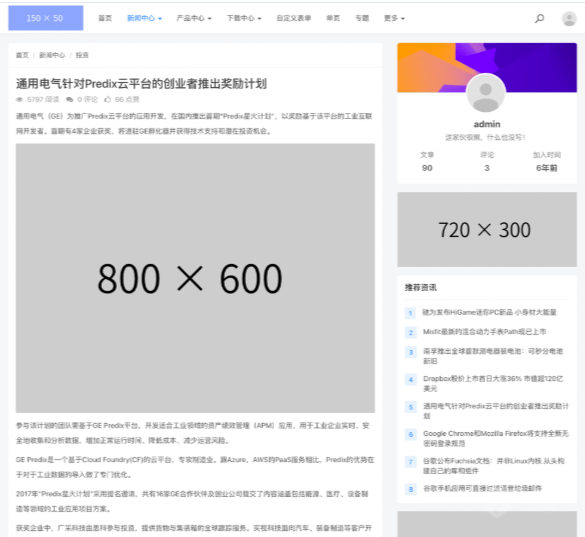Click the number 4 badge beside Dropbox story
This screenshot has width=585, height=537.
[410, 380]
